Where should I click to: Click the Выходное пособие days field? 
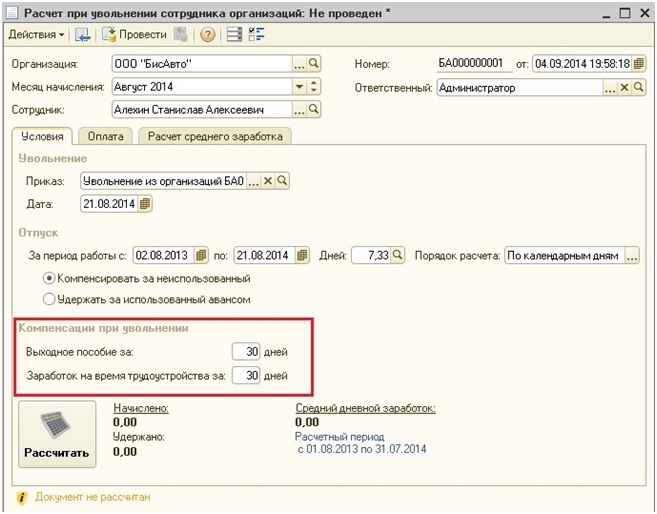(x=246, y=351)
